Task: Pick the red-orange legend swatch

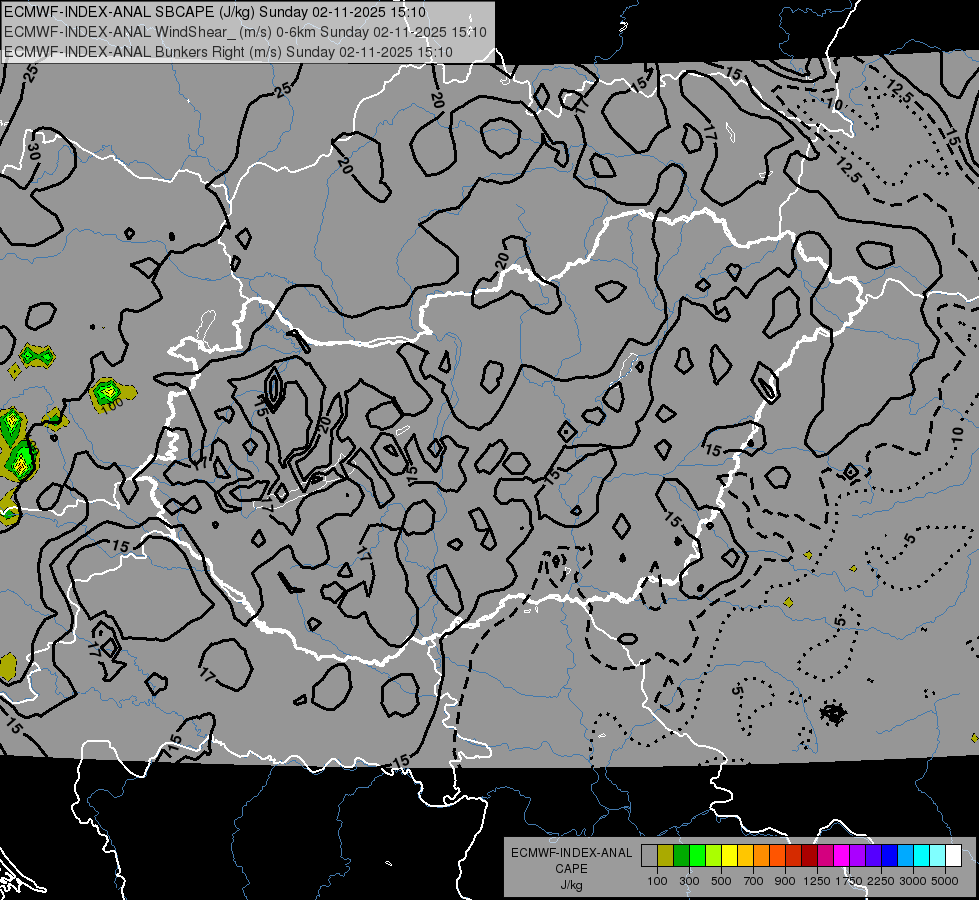Action: coord(777,855)
